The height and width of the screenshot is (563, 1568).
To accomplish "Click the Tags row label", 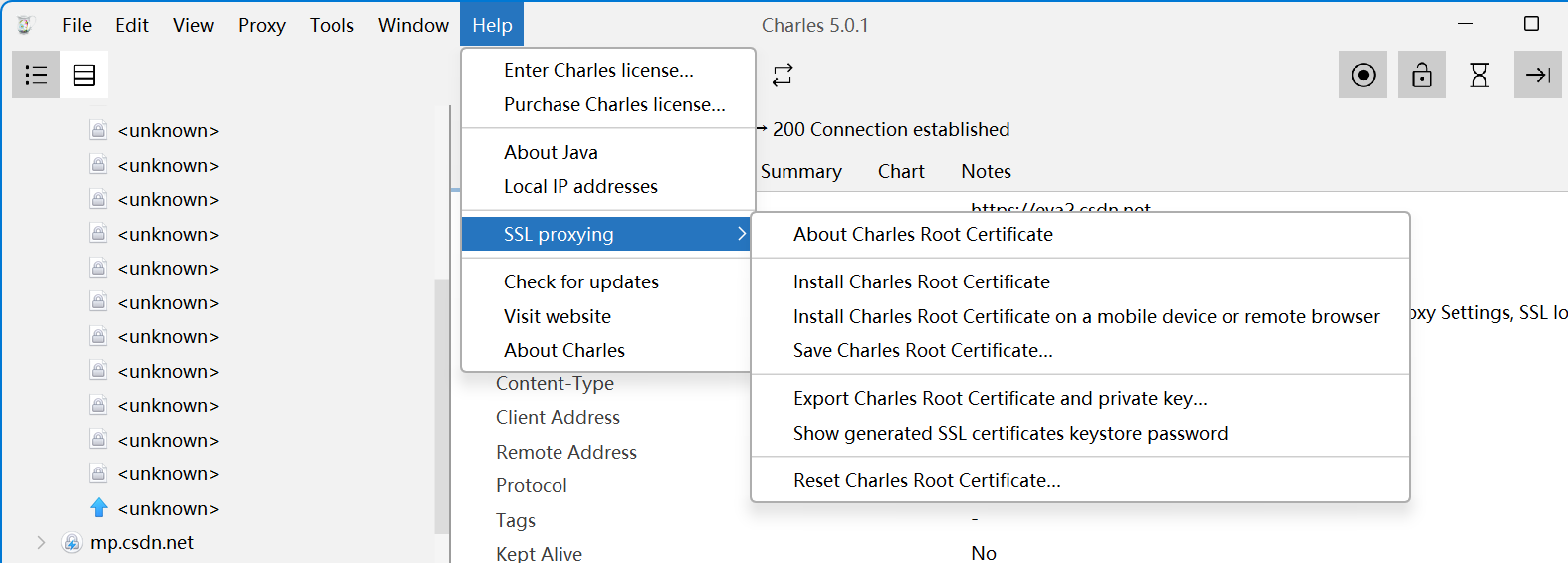I will tap(516, 520).
